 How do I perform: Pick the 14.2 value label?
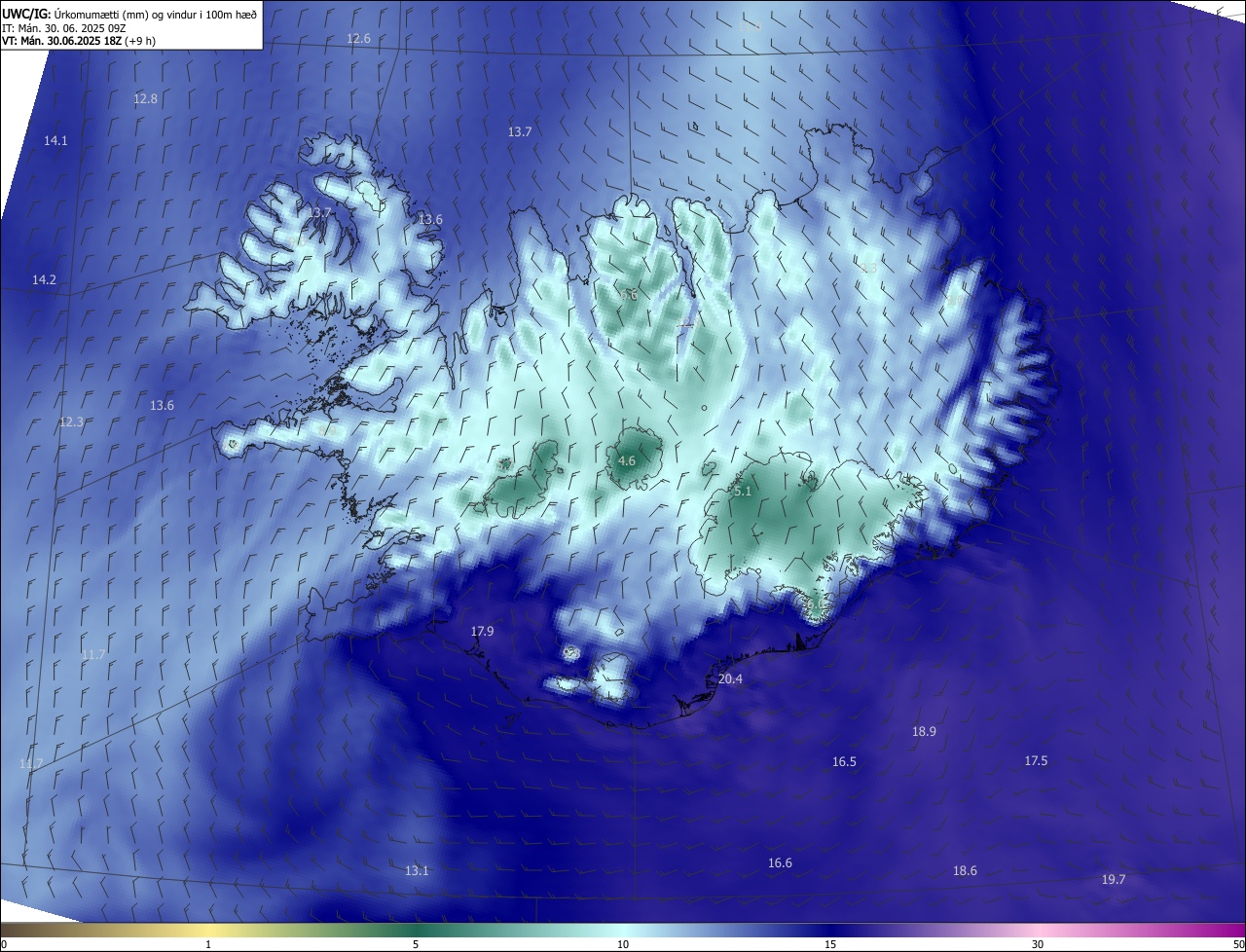(x=44, y=280)
